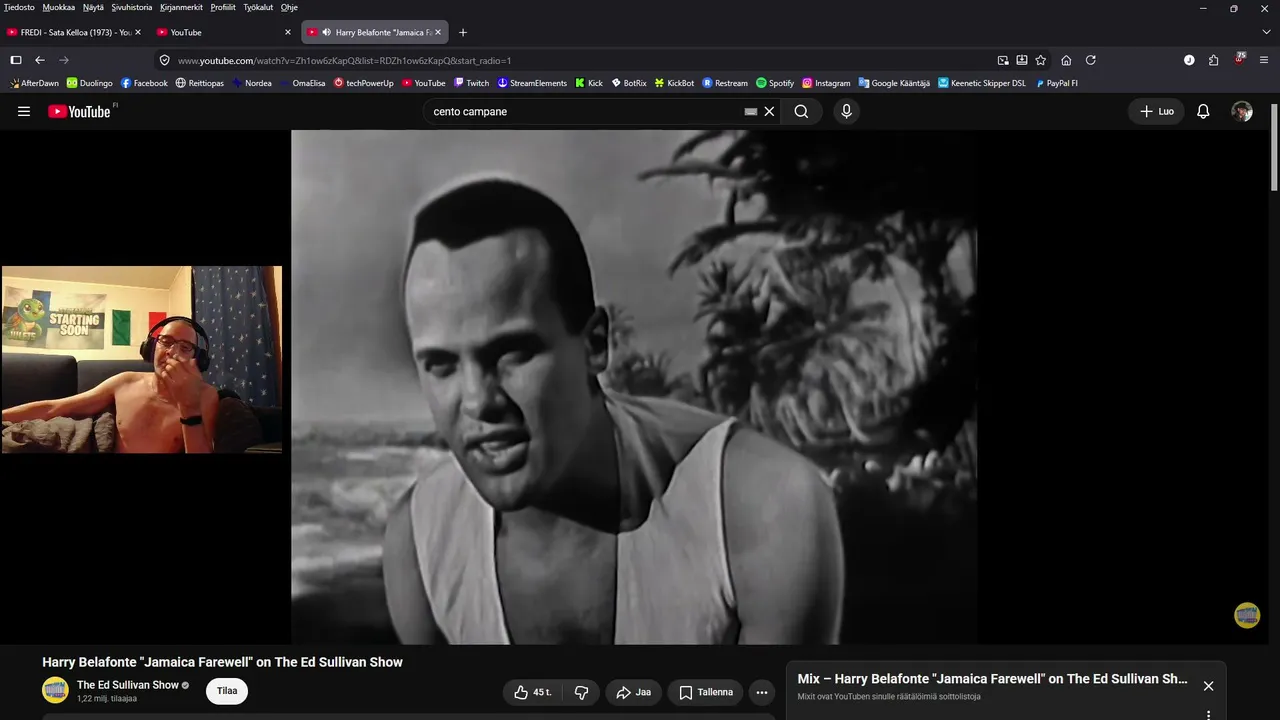Open the Facebook bookmark
Image resolution: width=1280 pixels, height=720 pixels.
click(144, 83)
